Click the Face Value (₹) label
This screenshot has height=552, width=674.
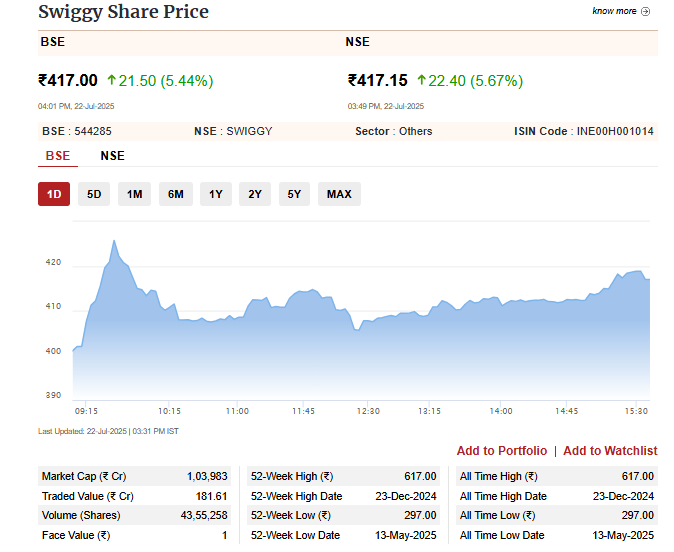coord(76,535)
